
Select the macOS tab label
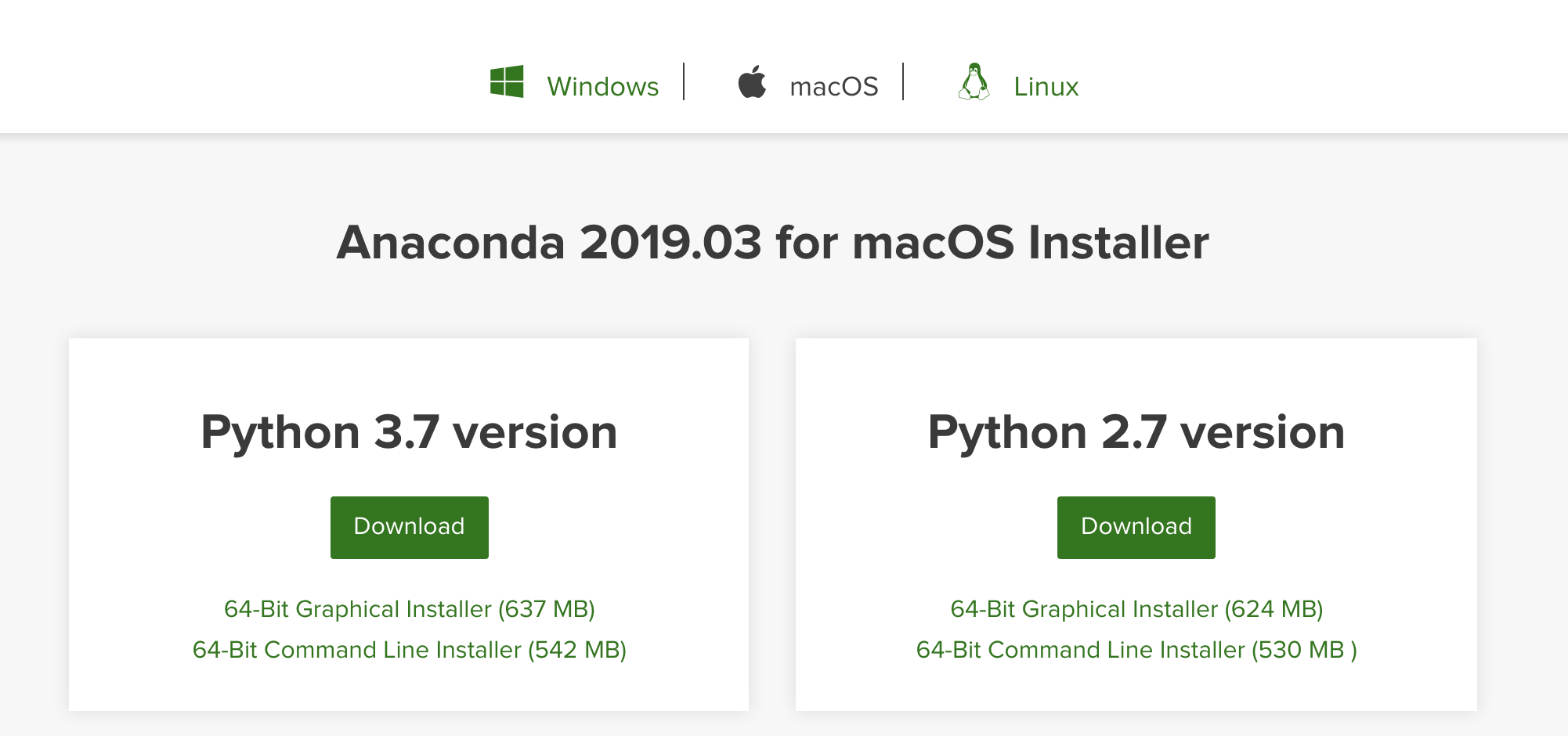pyautogui.click(x=833, y=86)
